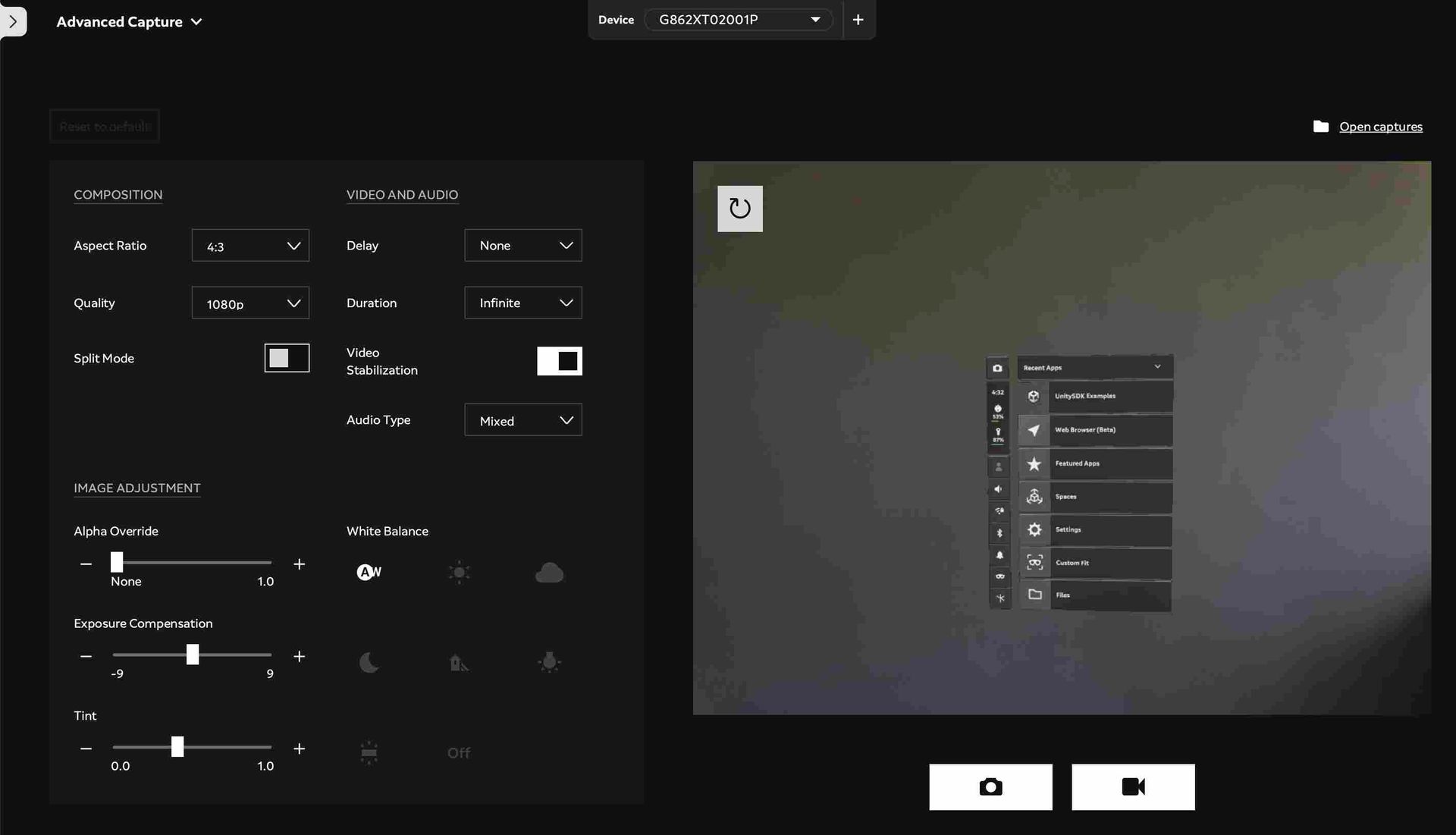Select the fluorescent white balance preset

[369, 752]
